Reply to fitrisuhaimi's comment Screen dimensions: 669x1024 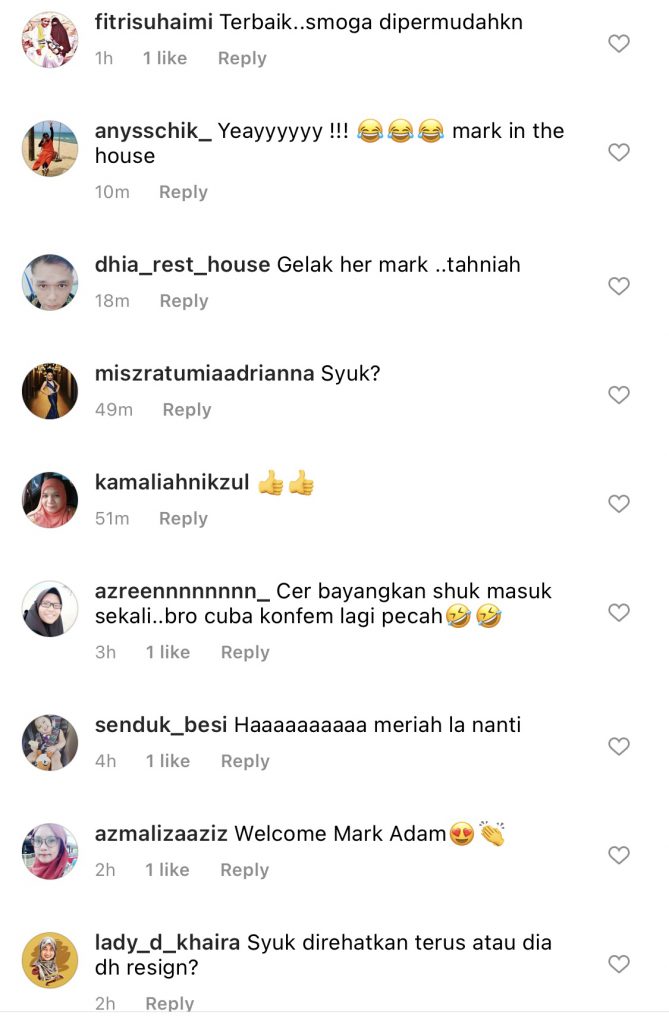(x=242, y=58)
